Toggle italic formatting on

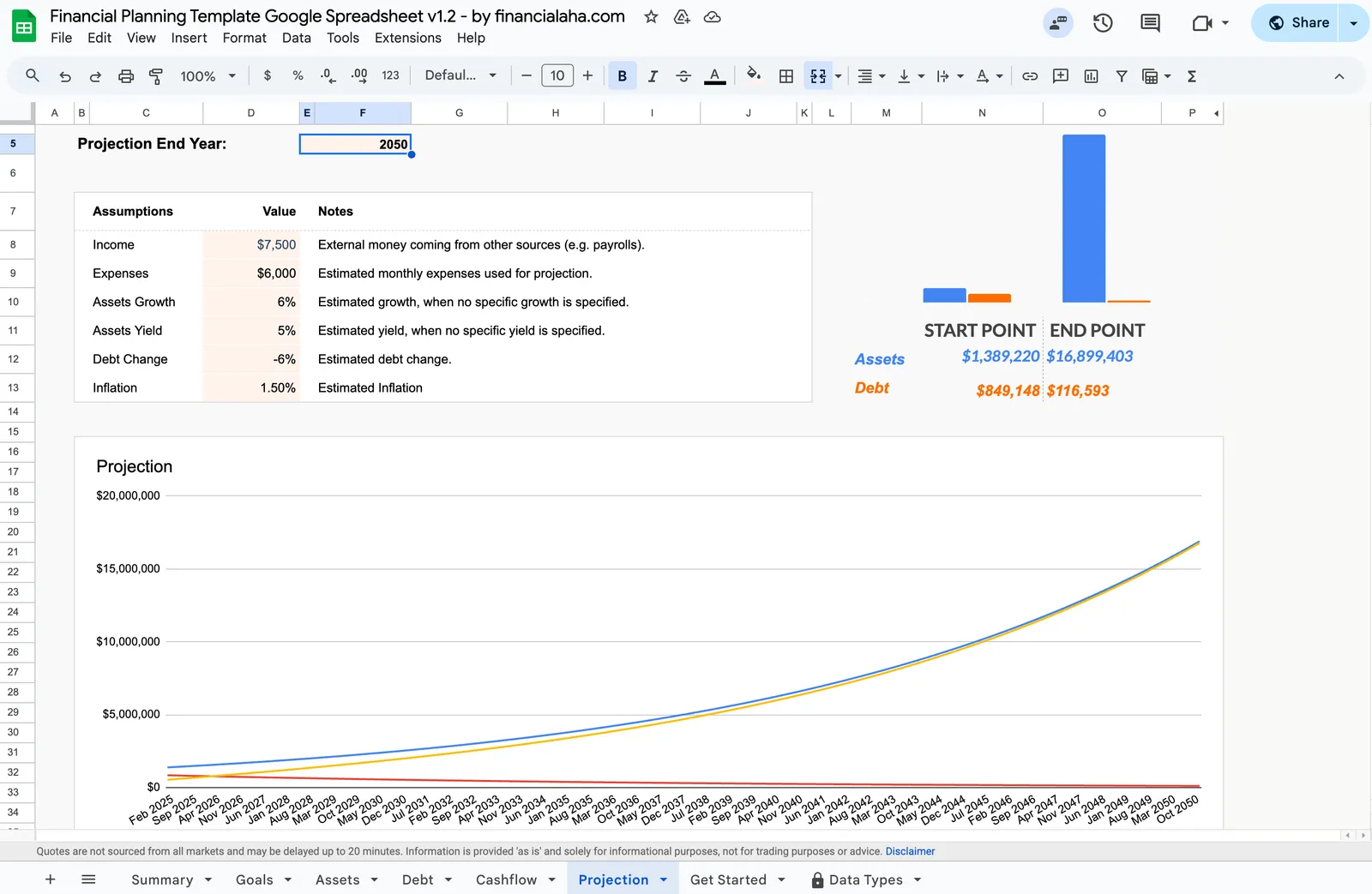click(x=653, y=75)
